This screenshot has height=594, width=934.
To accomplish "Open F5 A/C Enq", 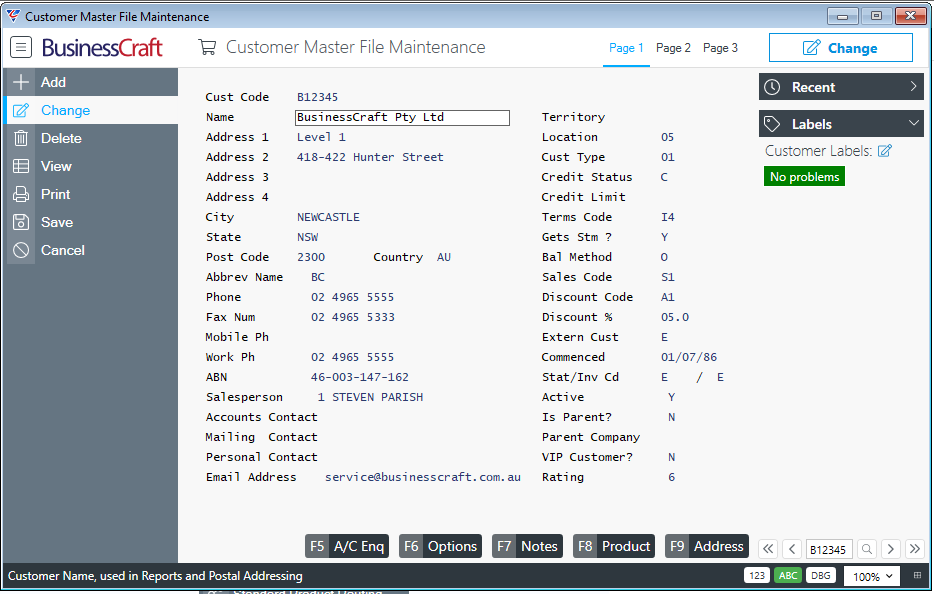I will [347, 546].
